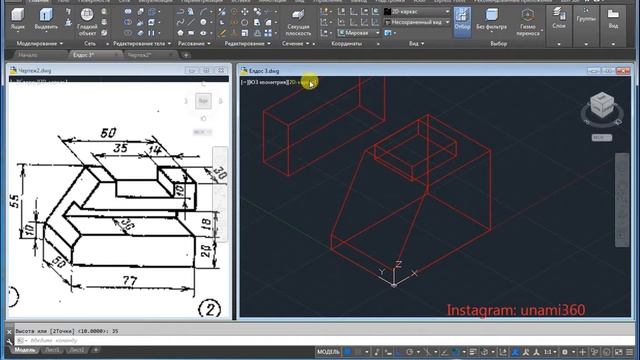Select the Circle tool in Drawing panel
This screenshot has height=360, width=640.
coord(203,22)
